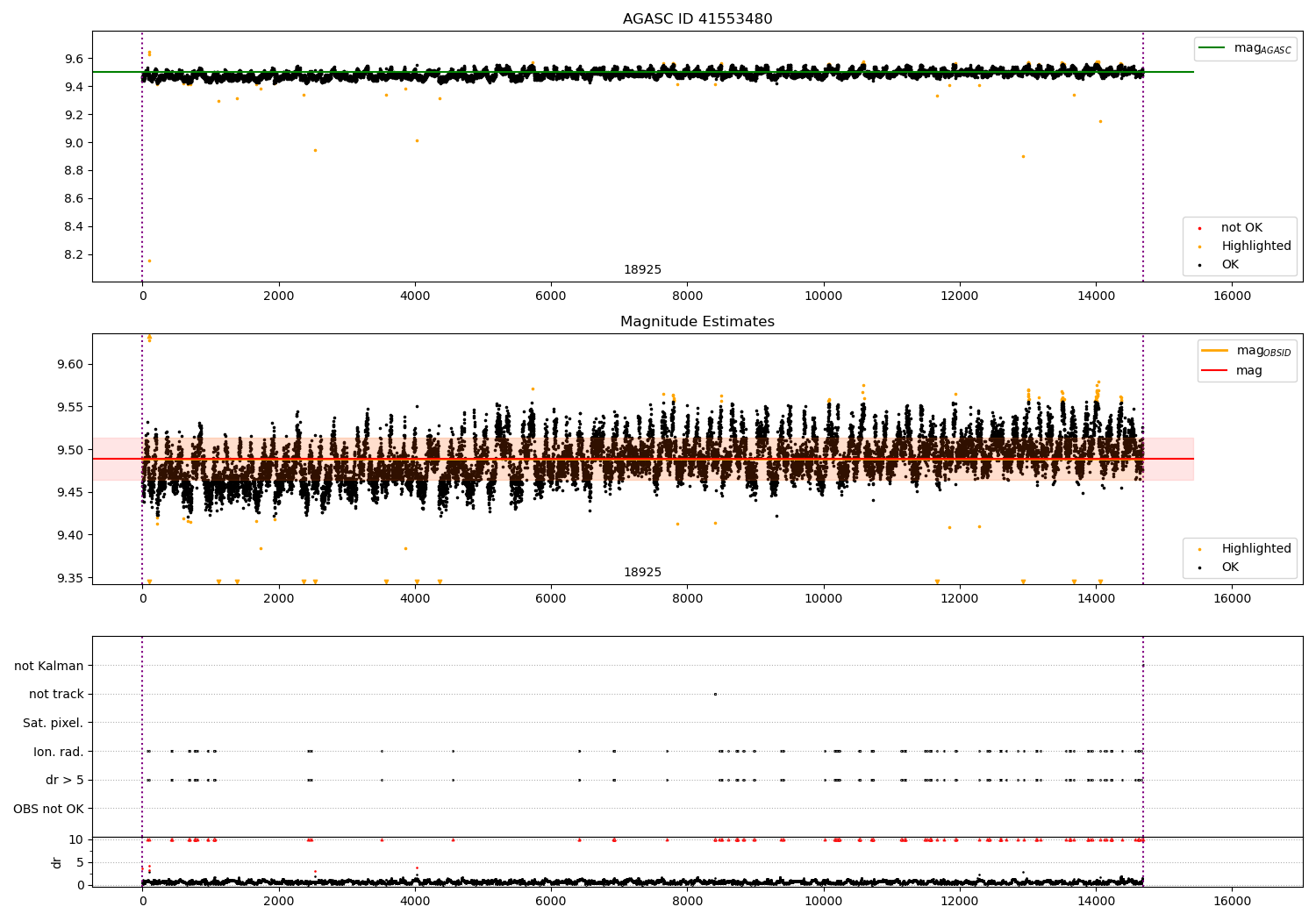Click the 16000 x-tick under the top panel
1316x921 pixels.
click(x=1232, y=296)
